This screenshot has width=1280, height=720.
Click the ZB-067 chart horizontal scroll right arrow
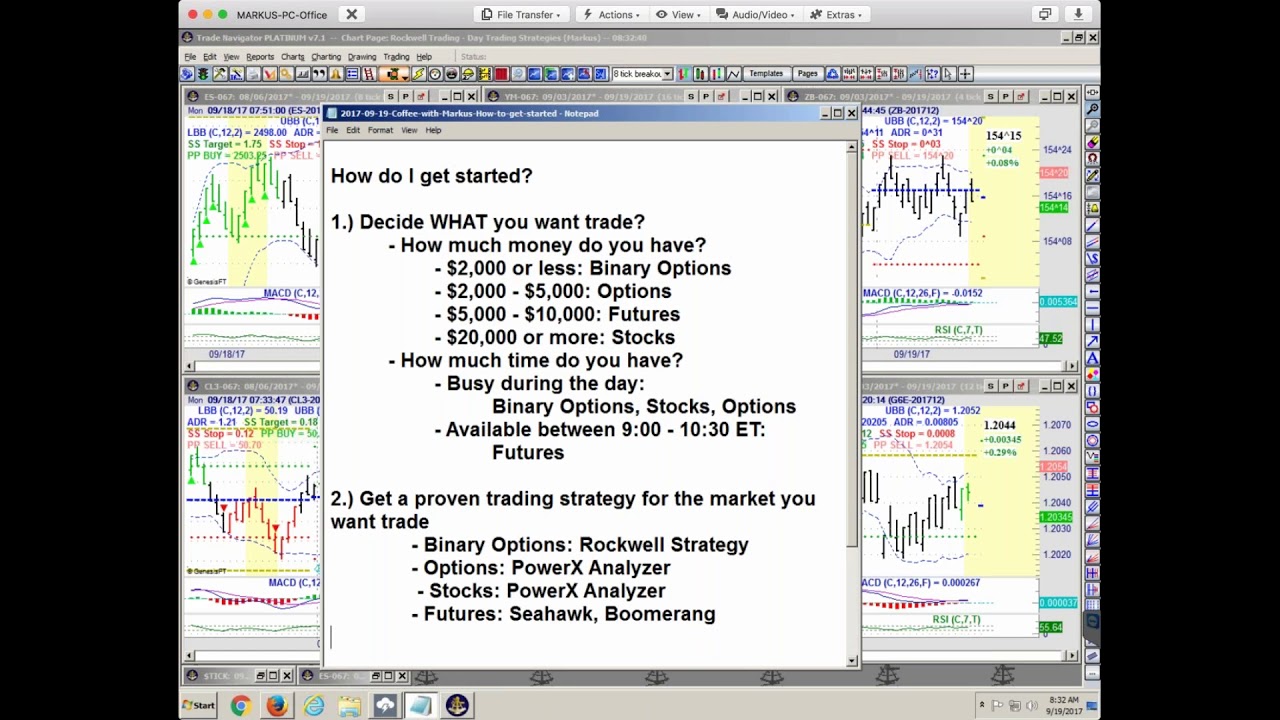(1072, 366)
